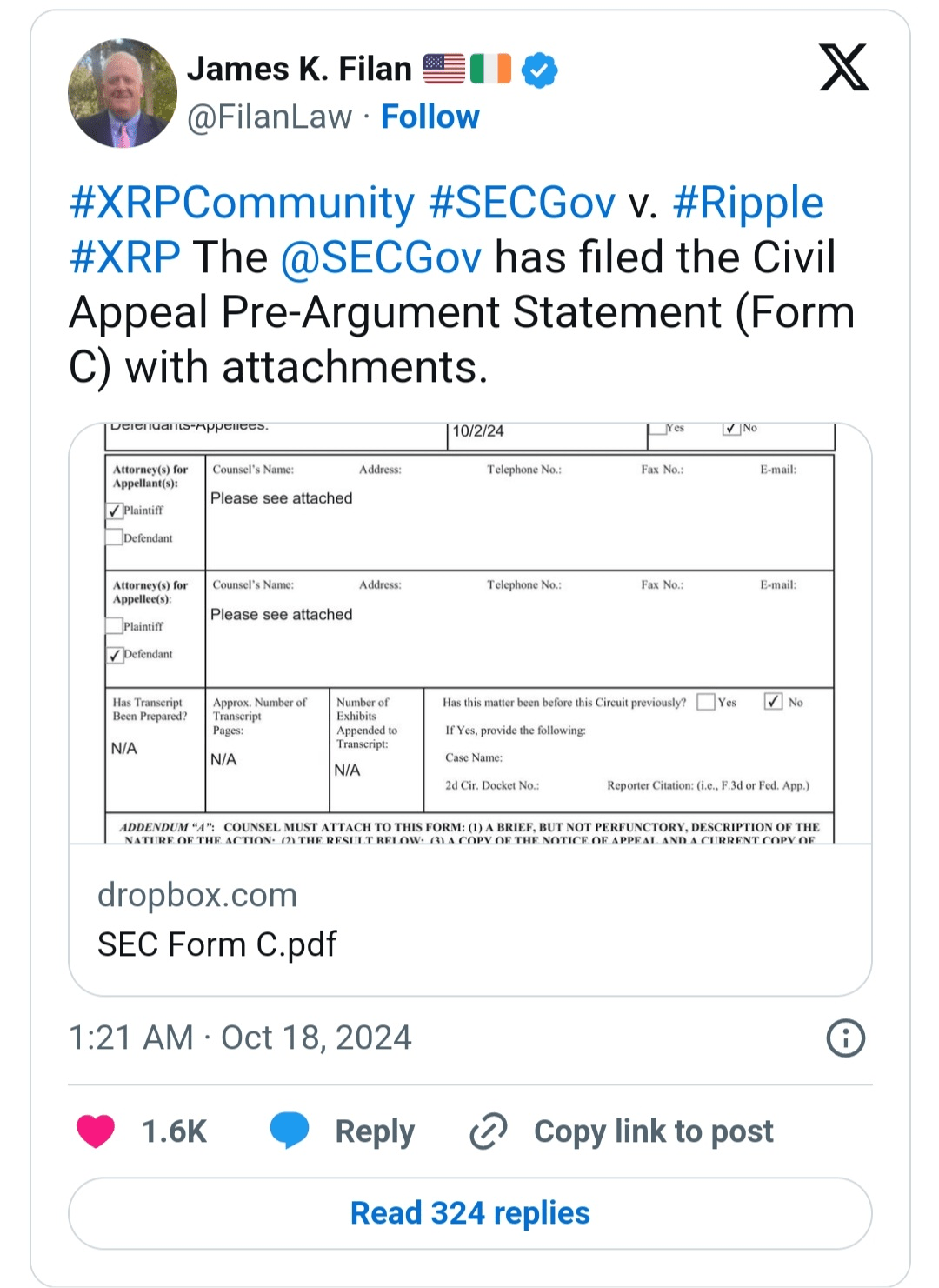This screenshot has height=1288, width=939.
Task: Open James K. Filan's profile picture
Action: pyautogui.click(x=123, y=93)
